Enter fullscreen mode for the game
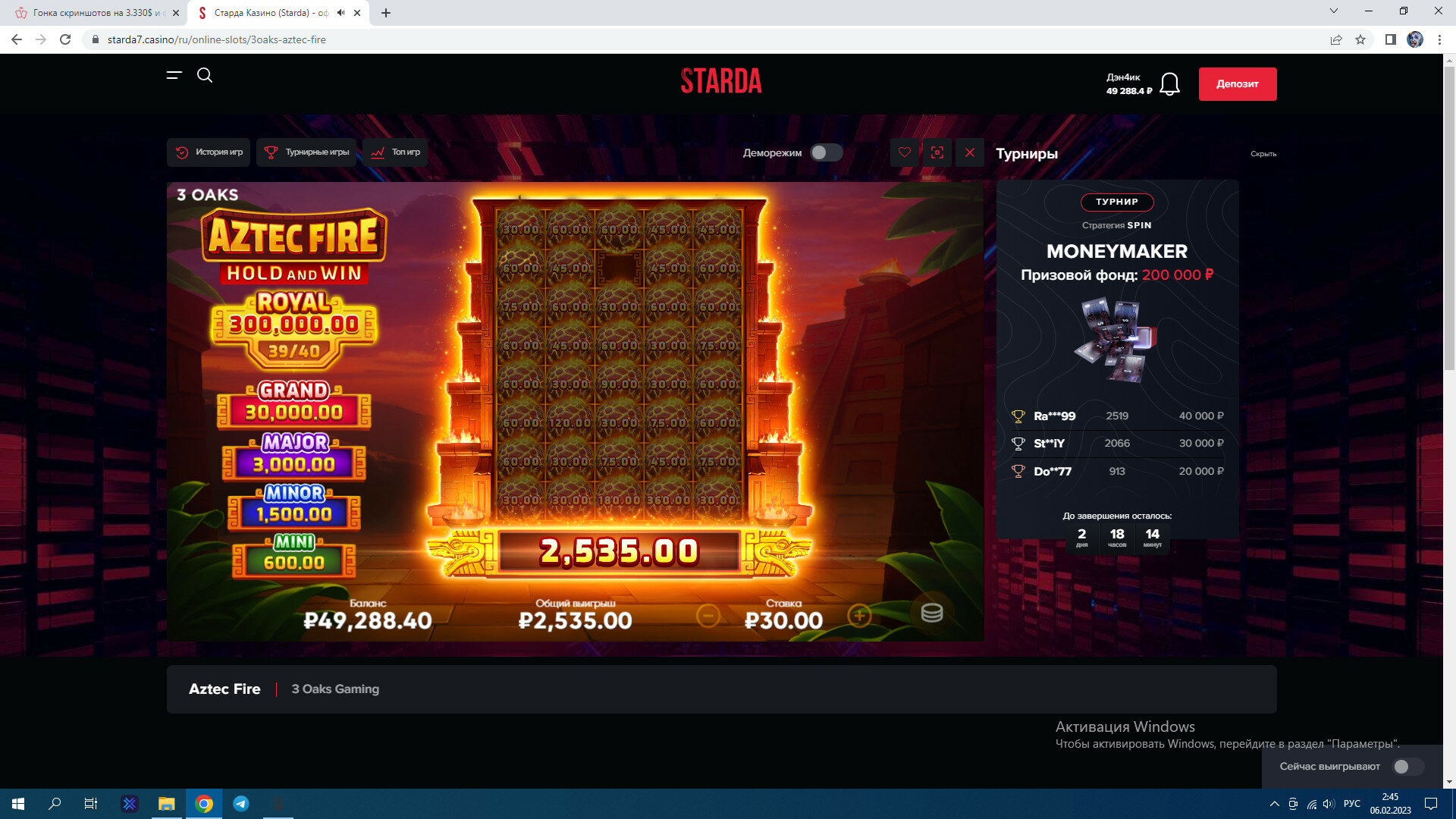Image resolution: width=1456 pixels, height=819 pixels. [x=937, y=152]
